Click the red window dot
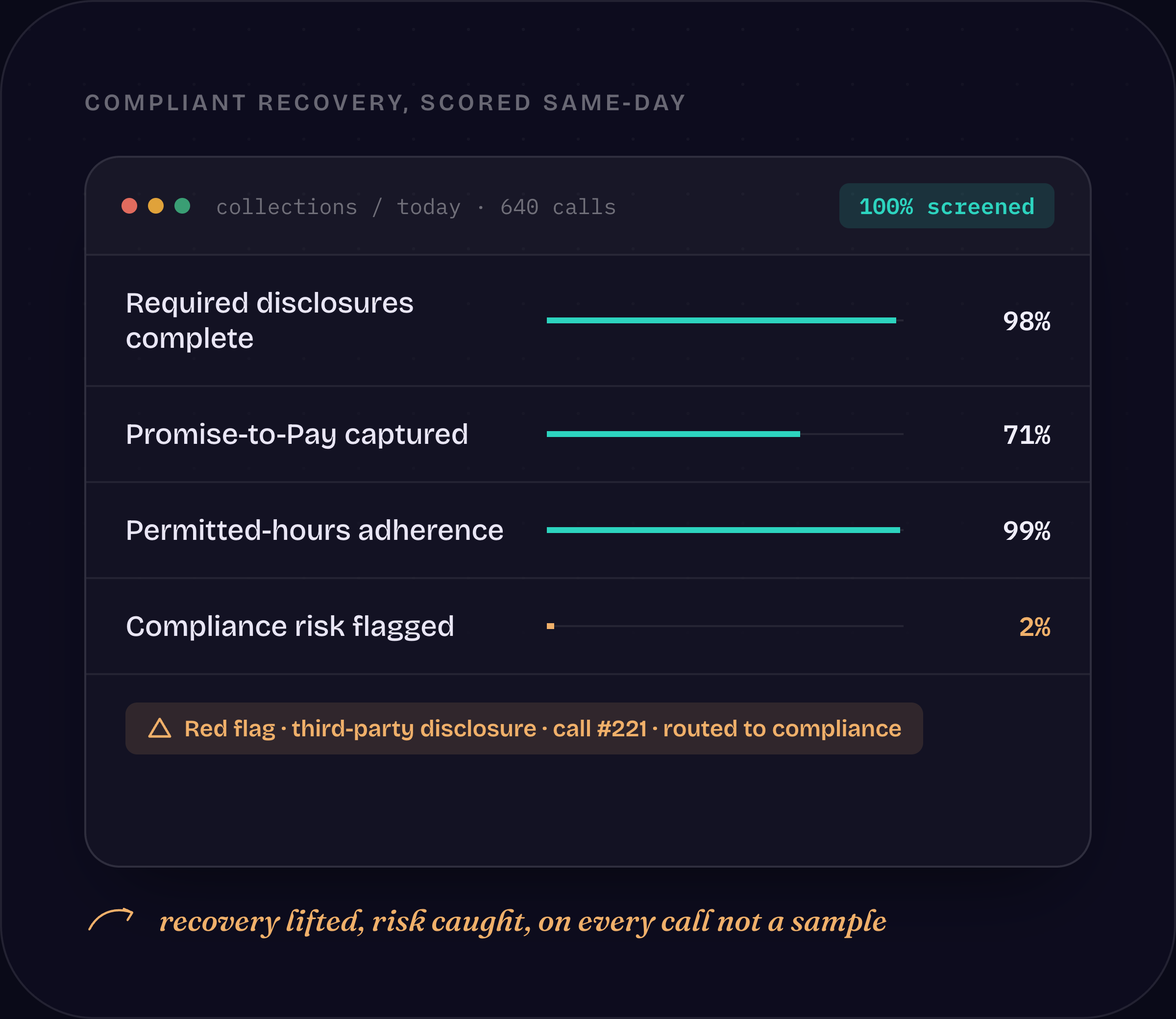This screenshot has height=1019, width=1176. pos(130,206)
